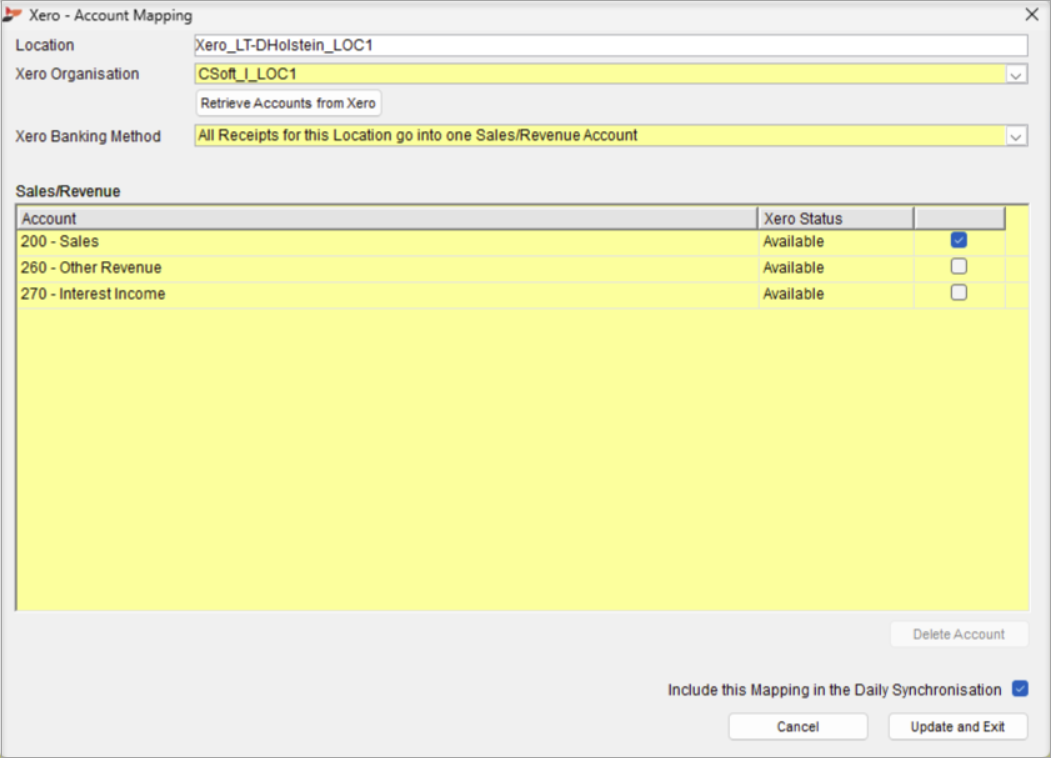1051x758 pixels.
Task: Click the All Receipts banking method text
Action: (418, 135)
